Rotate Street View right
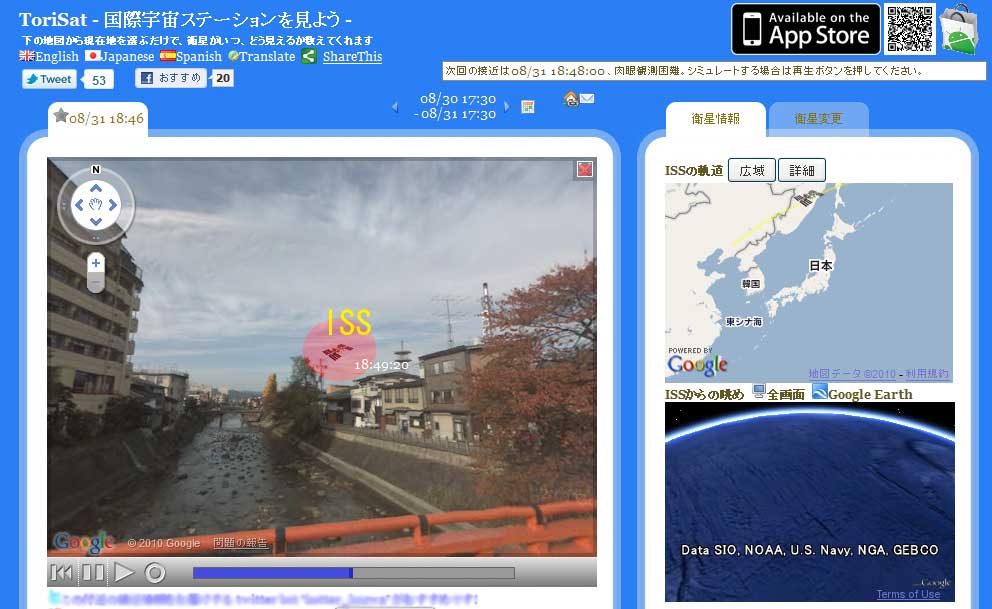The image size is (992, 609). (x=113, y=205)
